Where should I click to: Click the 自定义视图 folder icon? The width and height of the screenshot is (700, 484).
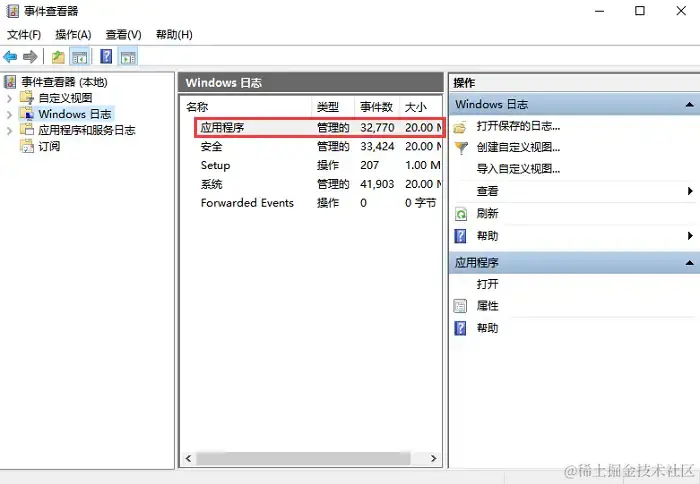[x=27, y=97]
